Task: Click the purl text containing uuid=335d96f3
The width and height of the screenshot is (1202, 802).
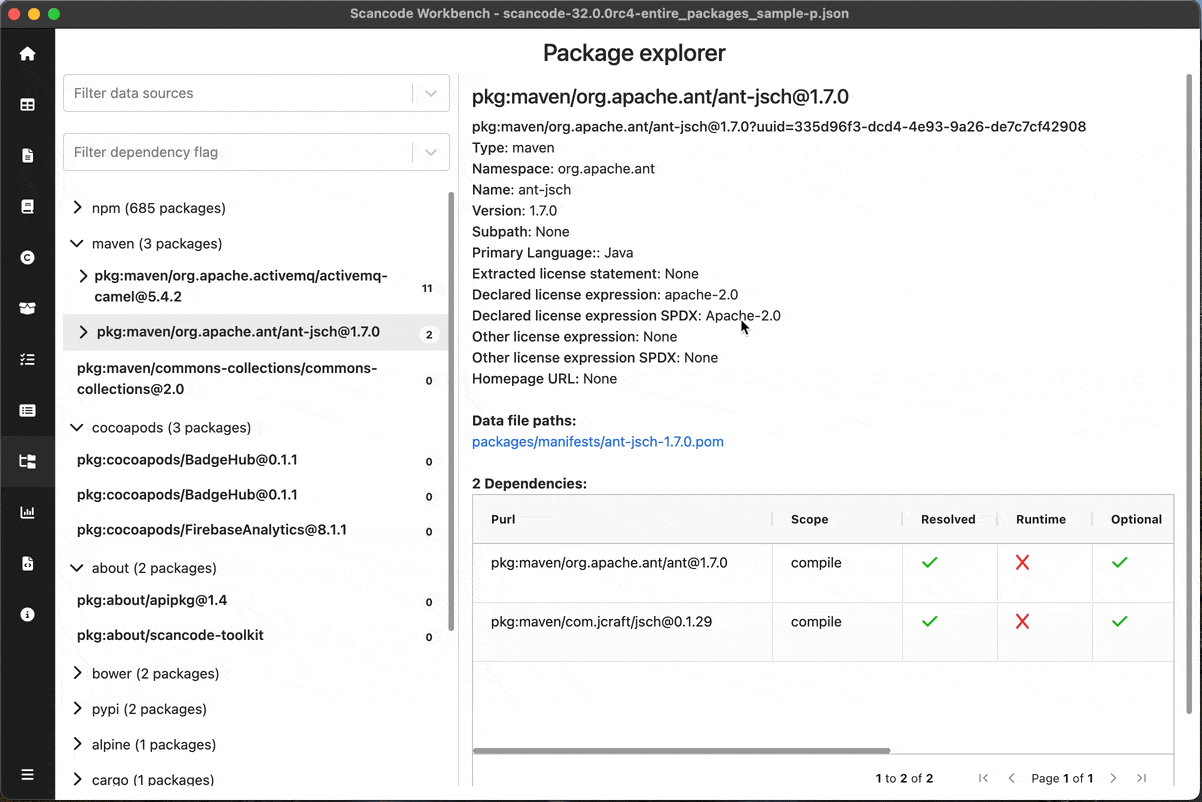Action: tap(779, 127)
